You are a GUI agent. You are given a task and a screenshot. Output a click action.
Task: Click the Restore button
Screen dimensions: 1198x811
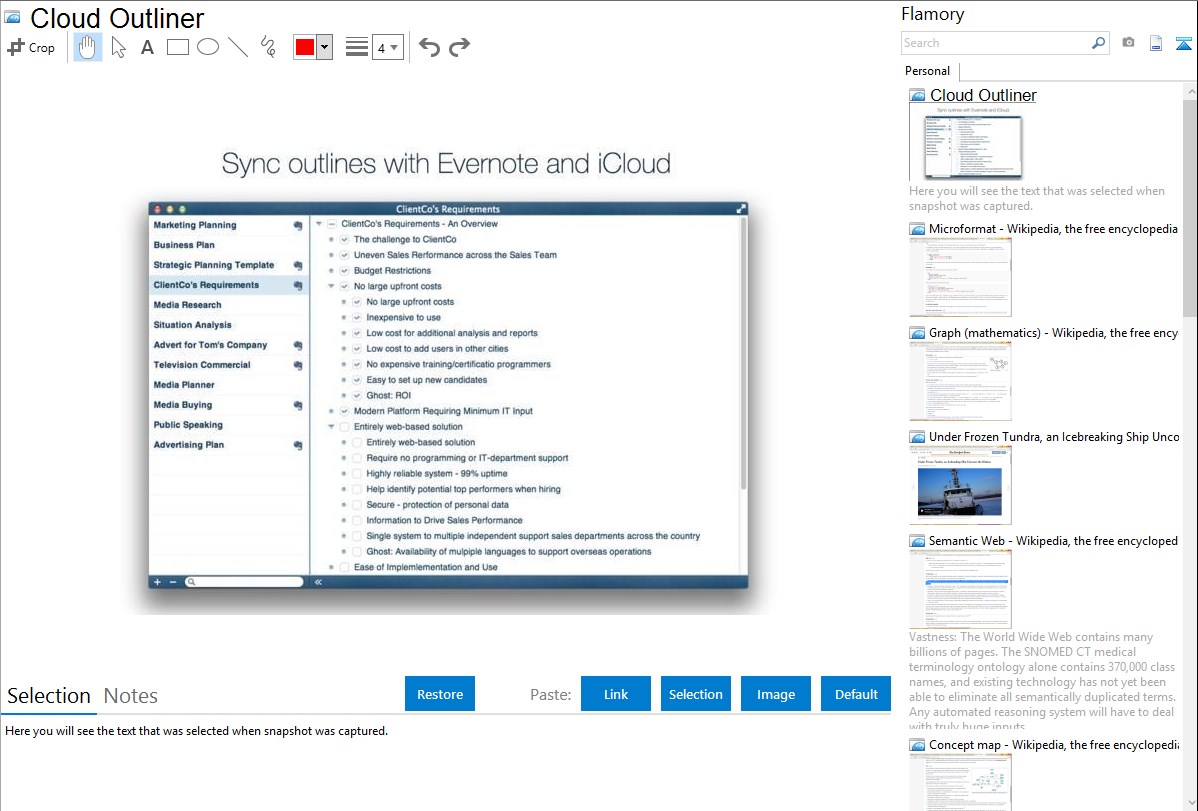click(x=440, y=694)
